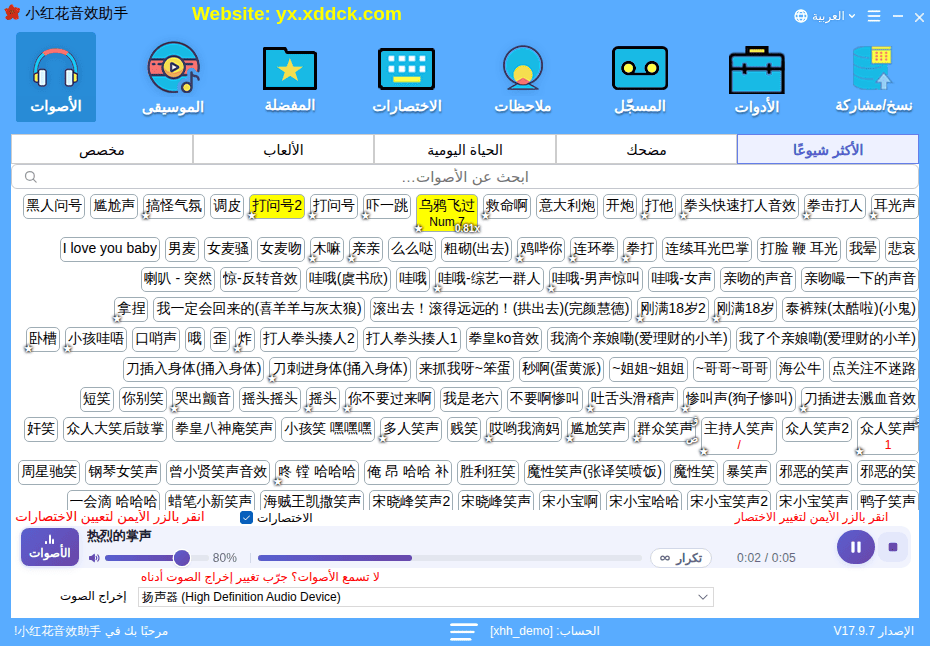The height and width of the screenshot is (646, 930).
Task: Open the الموسيقى music section
Action: [173, 77]
